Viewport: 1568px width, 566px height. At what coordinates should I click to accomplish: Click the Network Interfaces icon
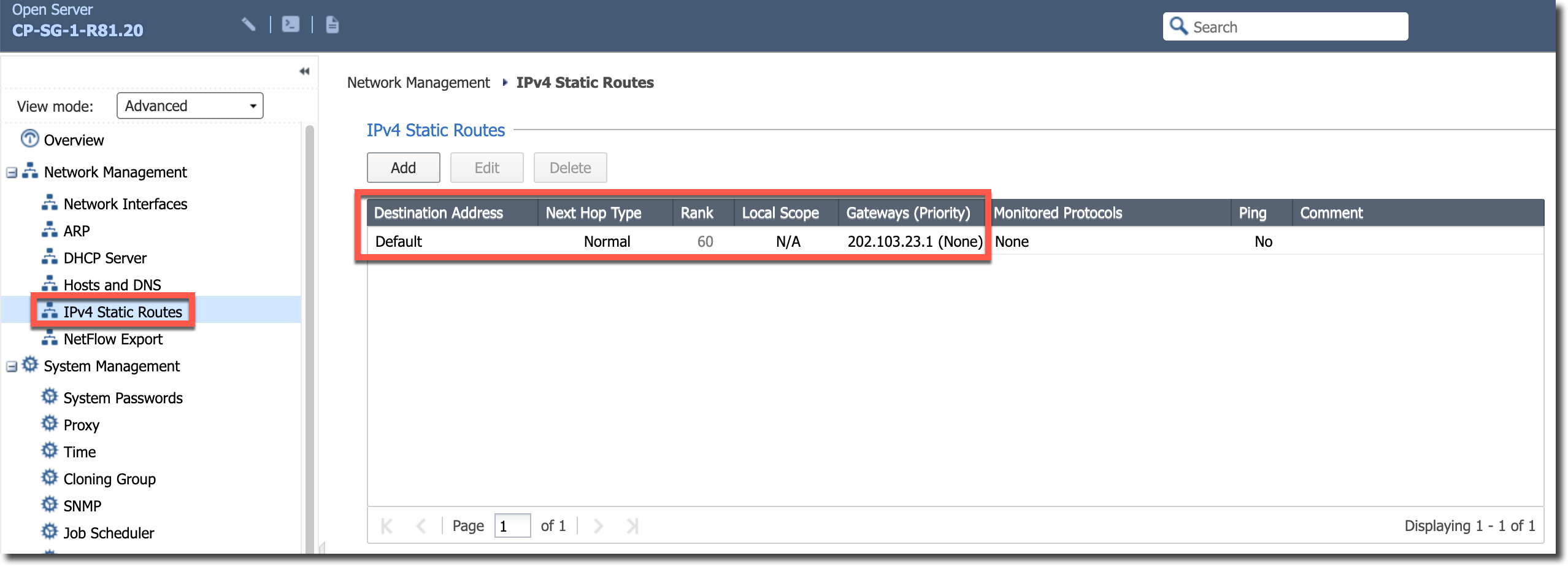(49, 203)
